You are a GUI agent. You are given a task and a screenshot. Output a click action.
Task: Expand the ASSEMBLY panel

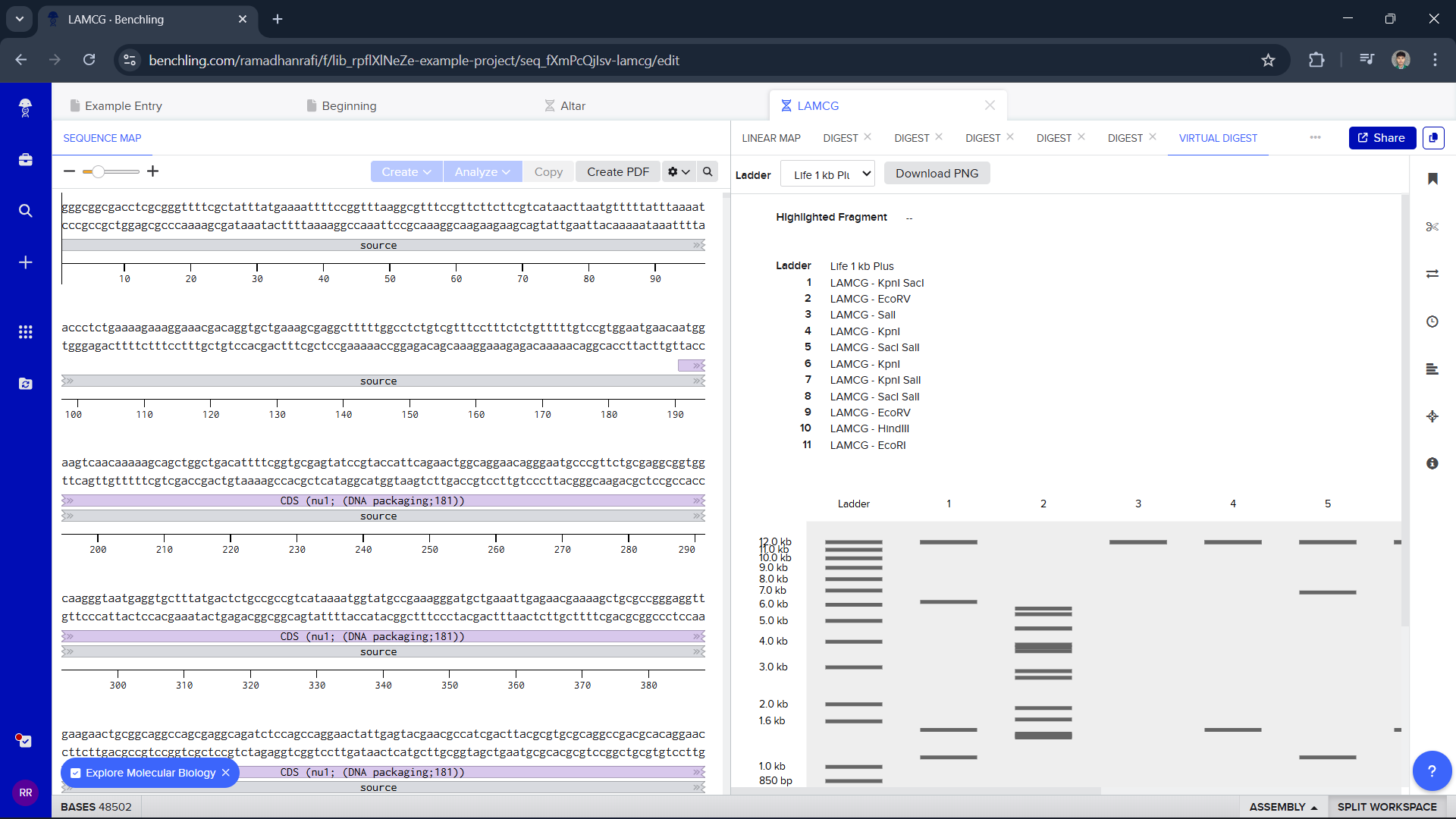click(1283, 807)
